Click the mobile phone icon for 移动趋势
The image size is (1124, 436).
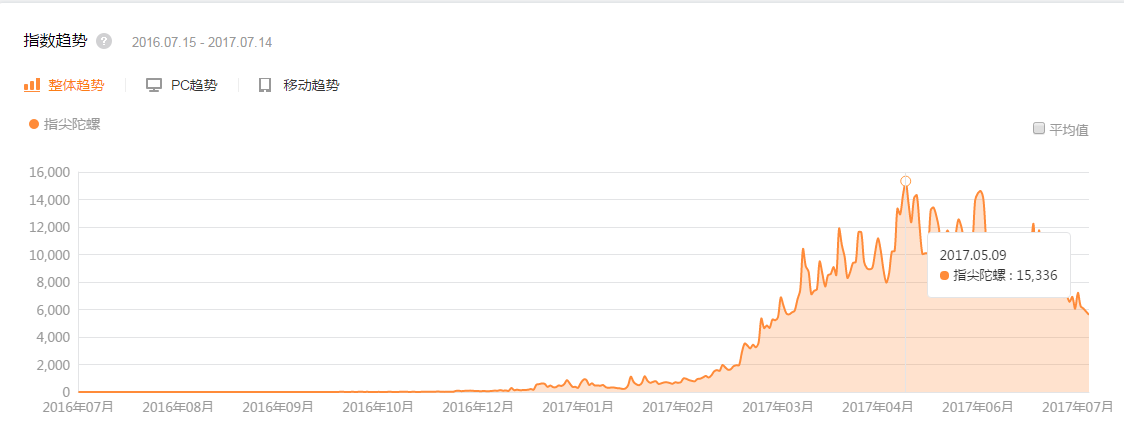coord(265,85)
